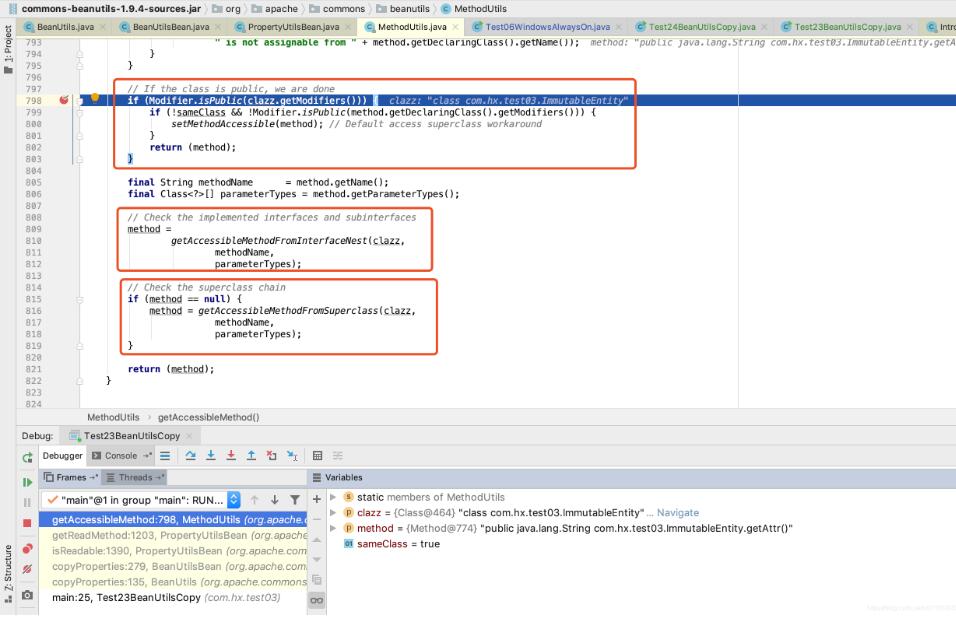This screenshot has width=956, height=619.
Task: Open the "main" thread selector dropdown
Action: coord(234,499)
